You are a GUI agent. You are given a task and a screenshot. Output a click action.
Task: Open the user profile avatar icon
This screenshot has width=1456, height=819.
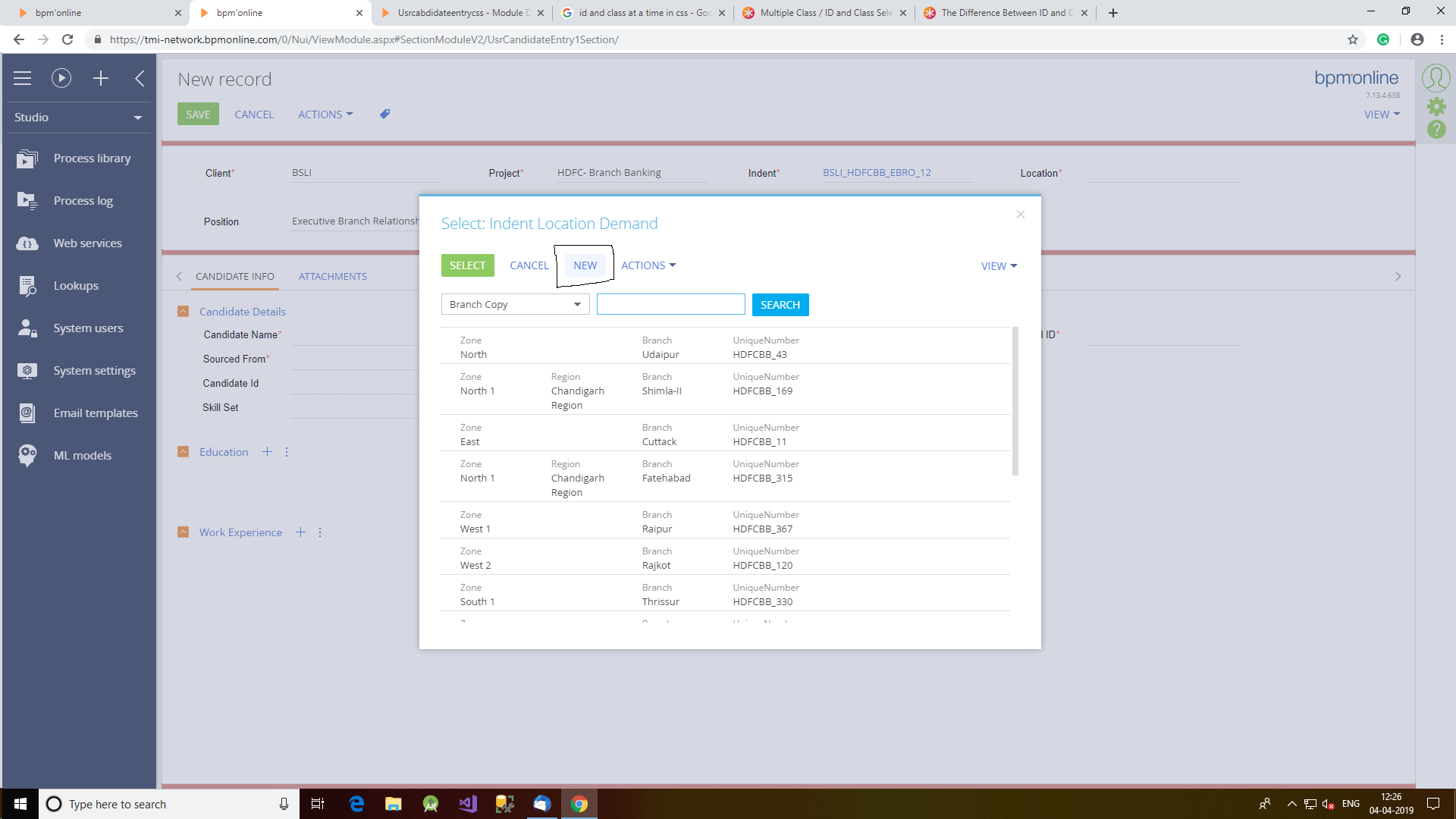(x=1436, y=77)
